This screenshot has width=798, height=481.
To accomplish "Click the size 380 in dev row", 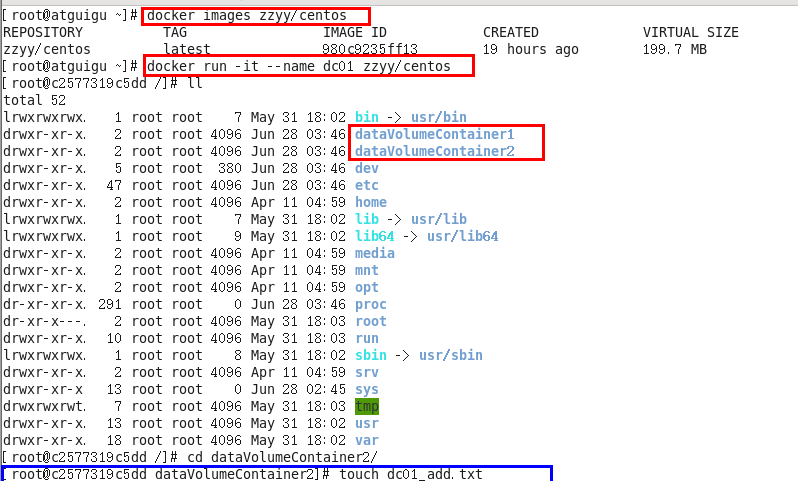I will coord(230,168).
